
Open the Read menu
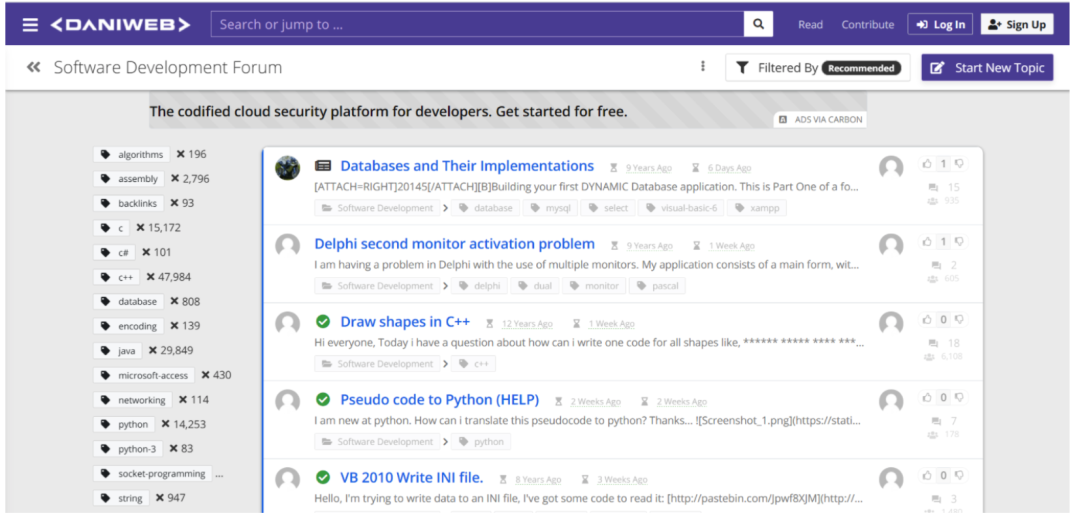tap(810, 25)
